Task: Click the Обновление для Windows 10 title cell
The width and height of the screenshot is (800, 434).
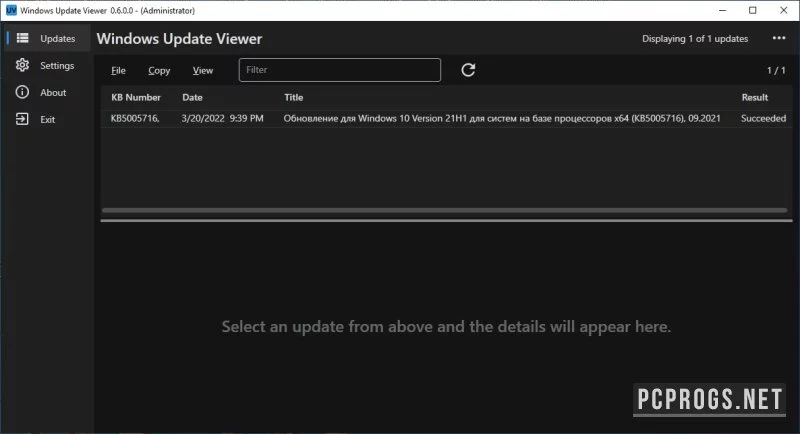Action: point(502,118)
